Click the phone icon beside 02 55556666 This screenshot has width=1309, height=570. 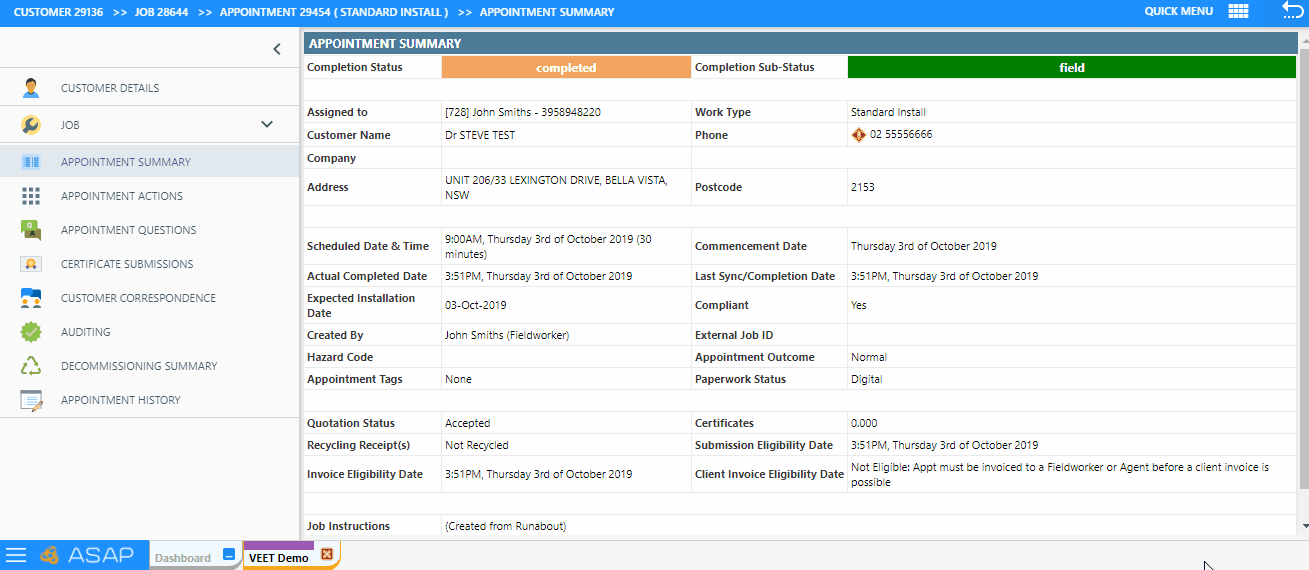coord(858,135)
